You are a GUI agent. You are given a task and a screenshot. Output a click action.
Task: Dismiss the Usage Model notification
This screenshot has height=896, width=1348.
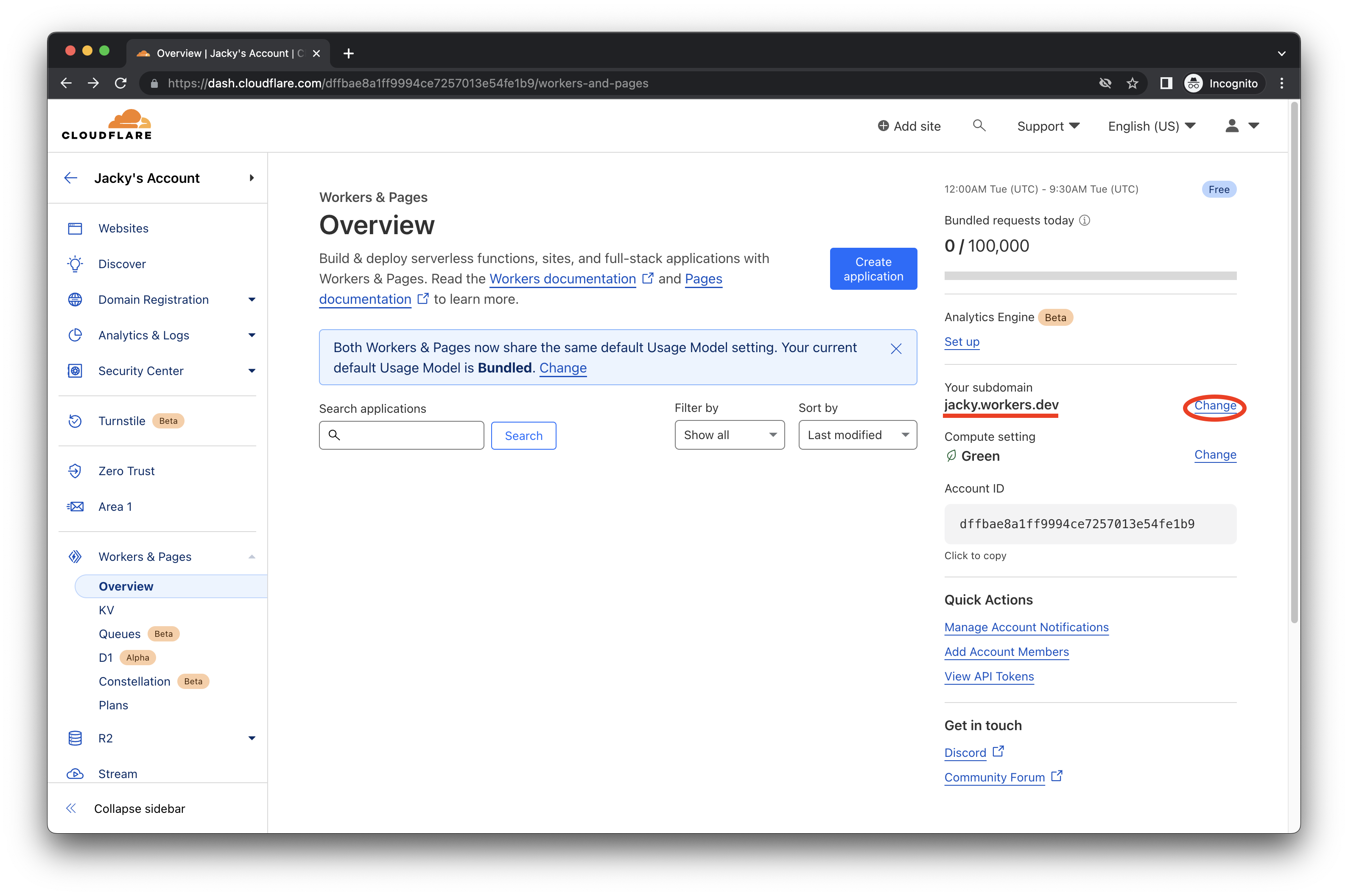(x=895, y=348)
